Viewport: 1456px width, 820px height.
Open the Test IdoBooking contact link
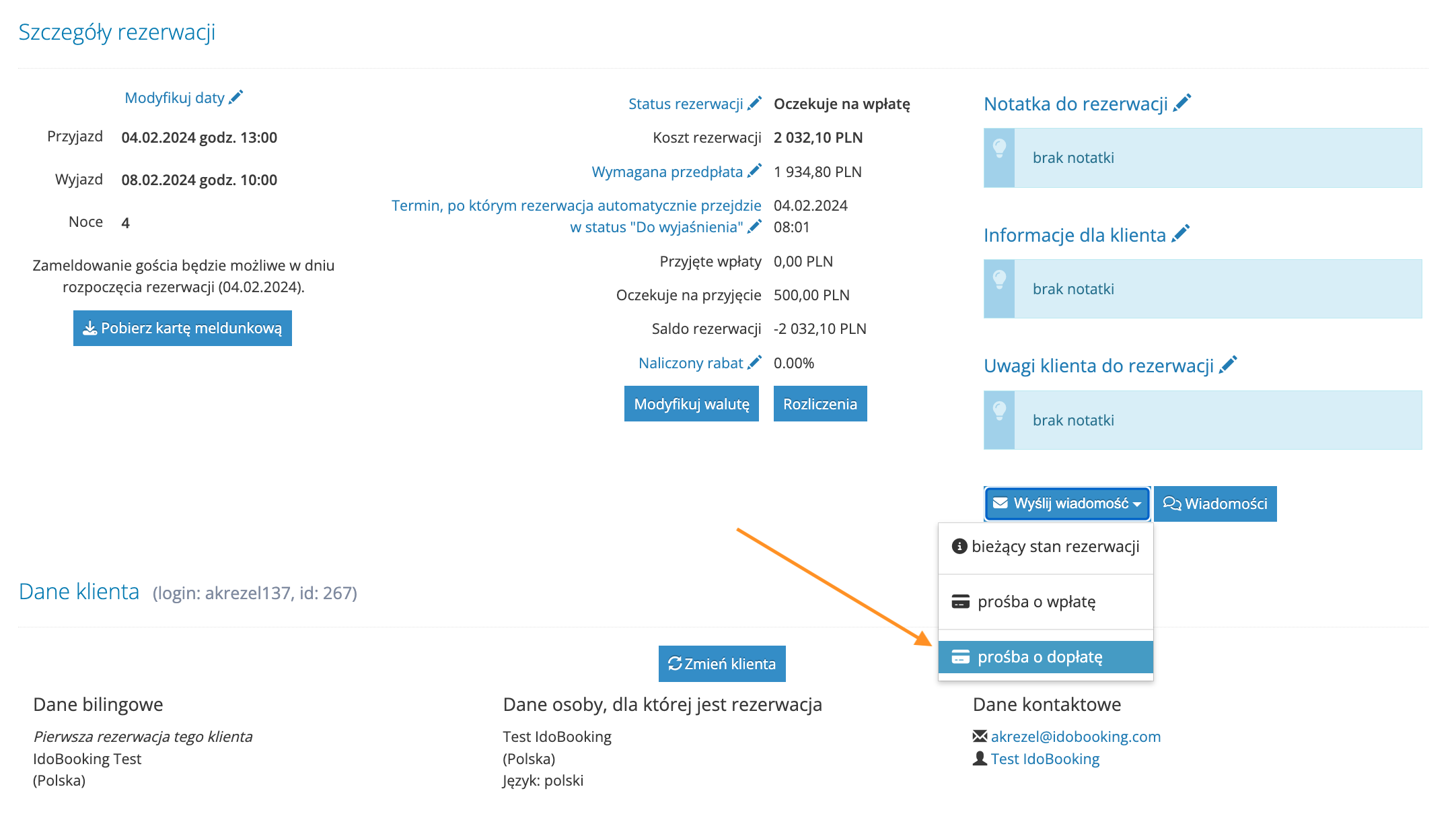[x=1044, y=759]
